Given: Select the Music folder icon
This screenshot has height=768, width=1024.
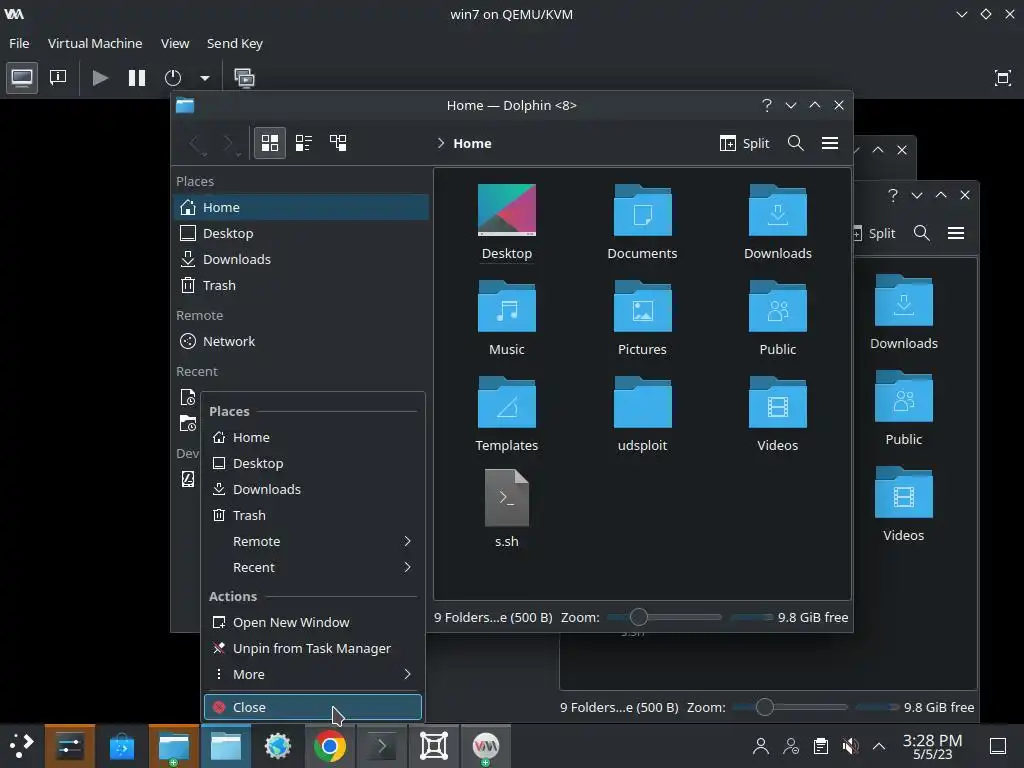Looking at the screenshot, I should 507,306.
